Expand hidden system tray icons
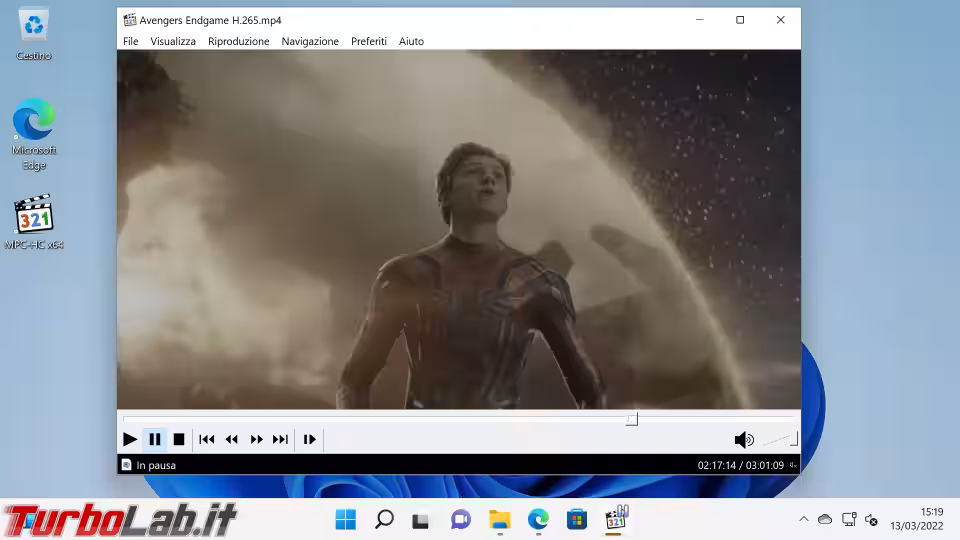This screenshot has width=960, height=540. (x=804, y=519)
